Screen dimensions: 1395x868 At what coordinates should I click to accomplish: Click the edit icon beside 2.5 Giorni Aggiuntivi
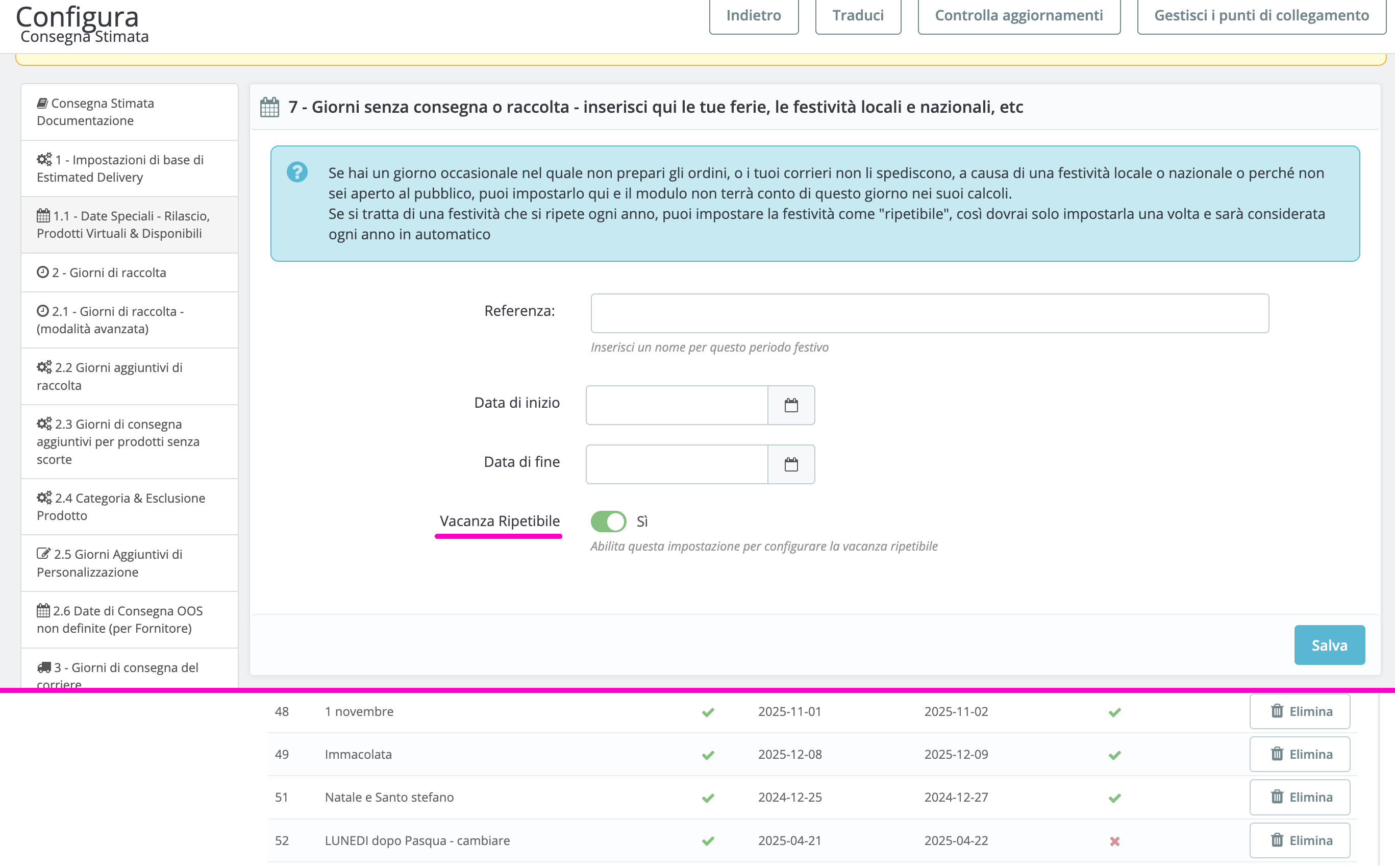[x=43, y=553]
